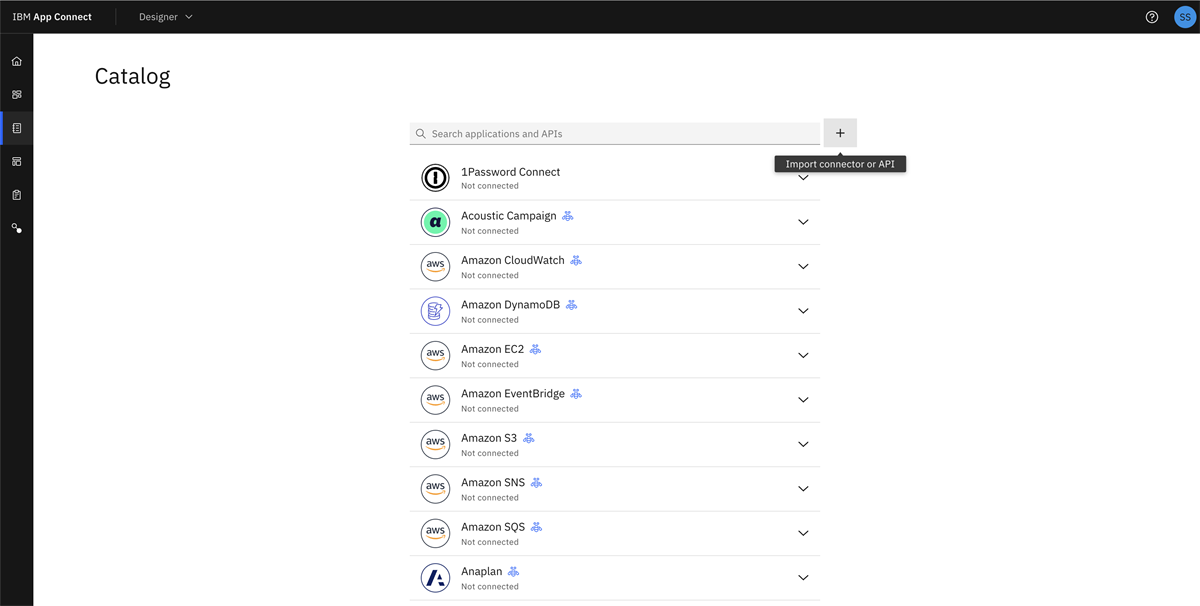Click the Amazon S3 name

[489, 438]
